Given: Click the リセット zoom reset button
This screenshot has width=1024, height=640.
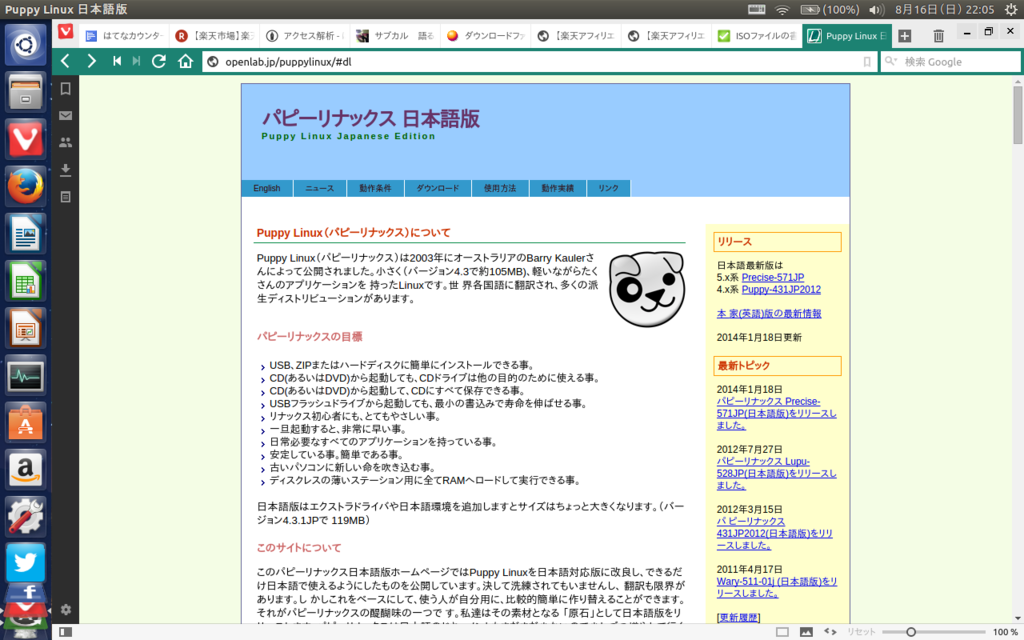Looking at the screenshot, I should point(861,632).
